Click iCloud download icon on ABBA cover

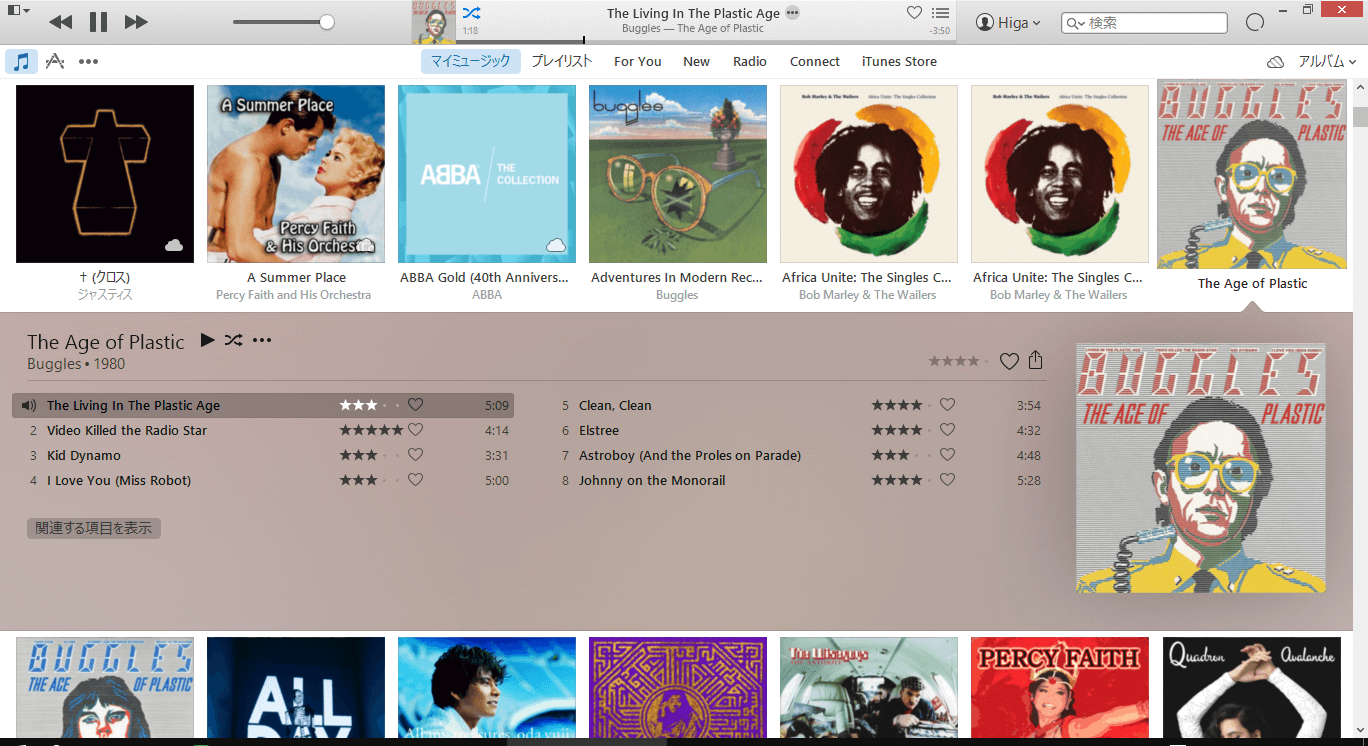556,245
